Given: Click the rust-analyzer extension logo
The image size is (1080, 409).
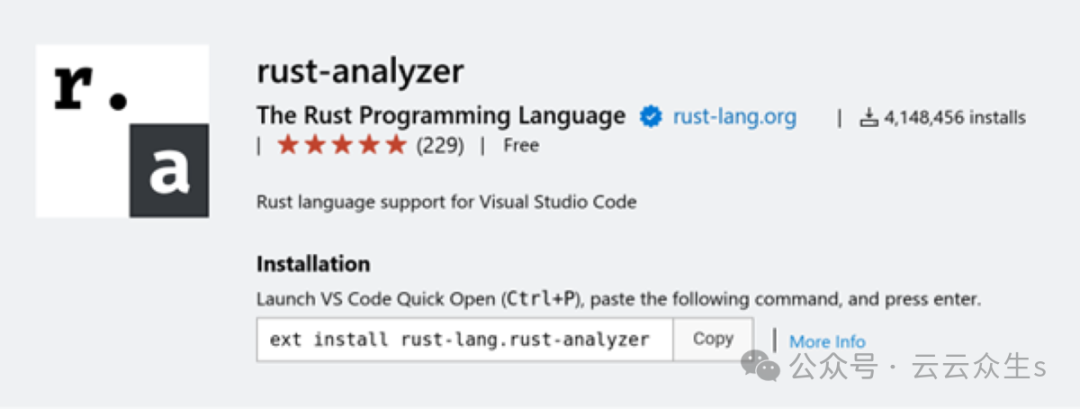Looking at the screenshot, I should [122, 131].
